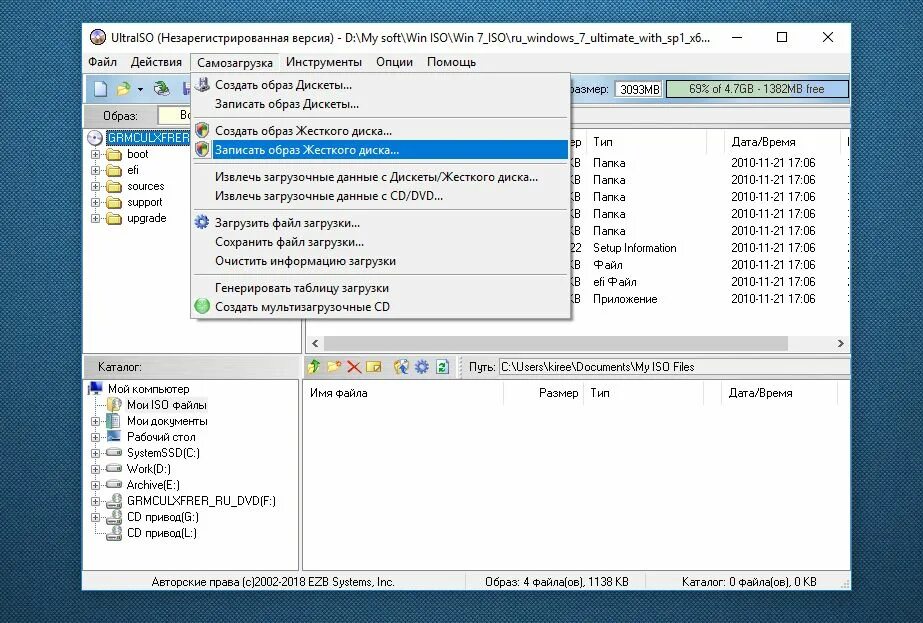
Task: Select Мои ISO файлы in catalog tree
Action: 167,405
